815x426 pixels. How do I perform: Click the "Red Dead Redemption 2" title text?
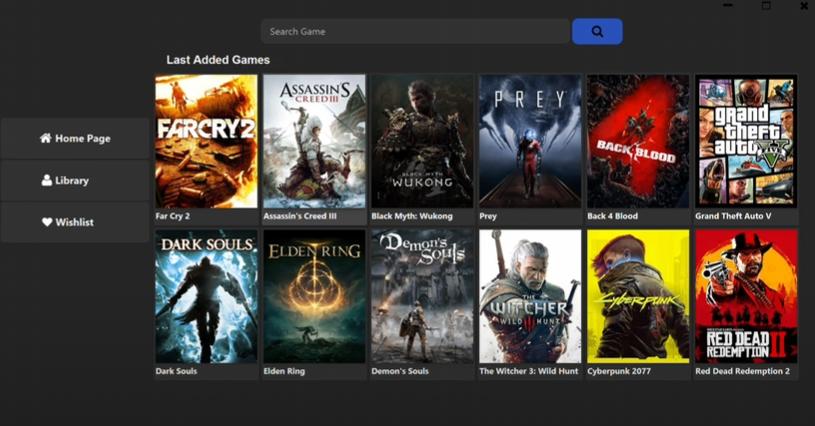[x=742, y=371]
